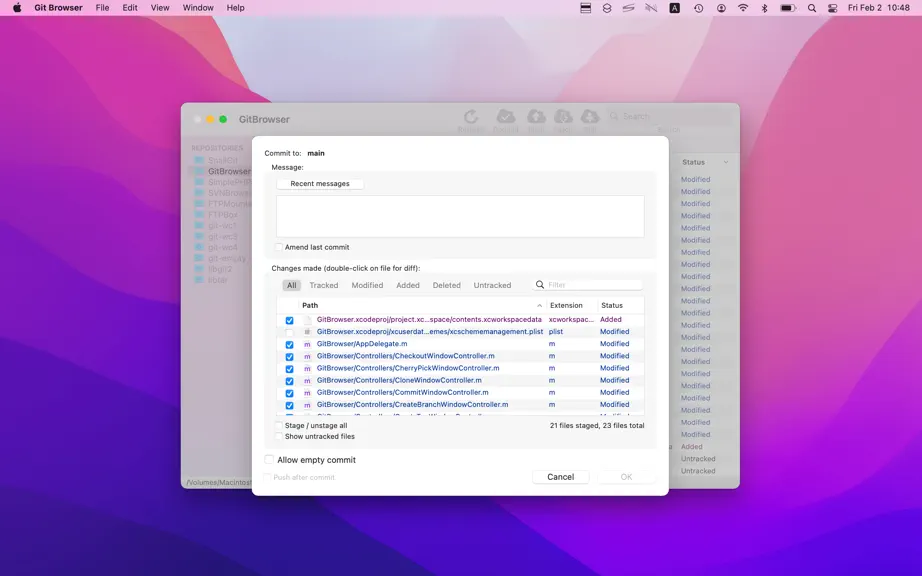
Task: Unstage contents.xcworkspacedata using its checkbox
Action: (289, 320)
